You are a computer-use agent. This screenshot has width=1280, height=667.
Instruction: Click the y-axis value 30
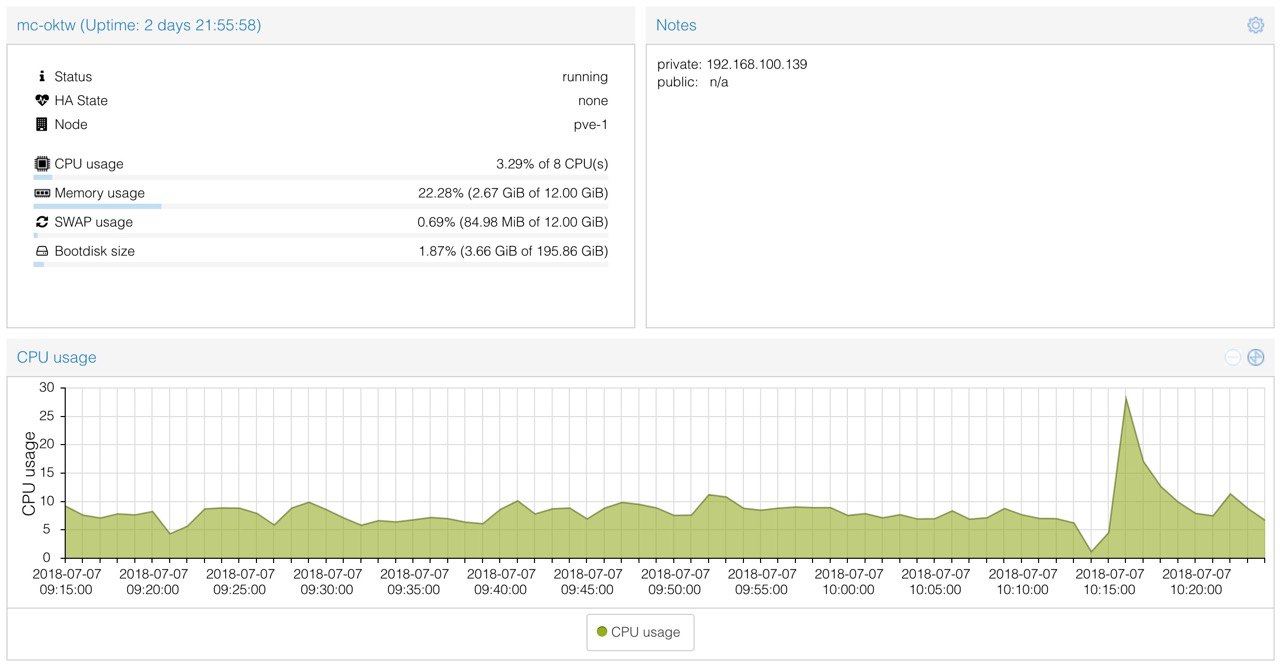[x=46, y=387]
